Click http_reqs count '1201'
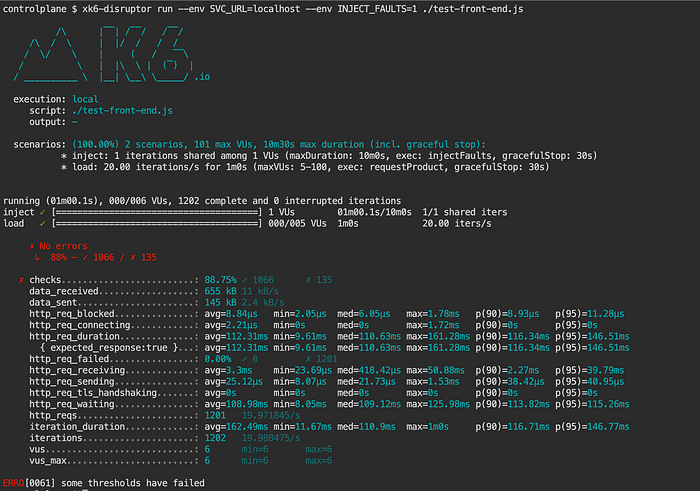 (x=215, y=416)
